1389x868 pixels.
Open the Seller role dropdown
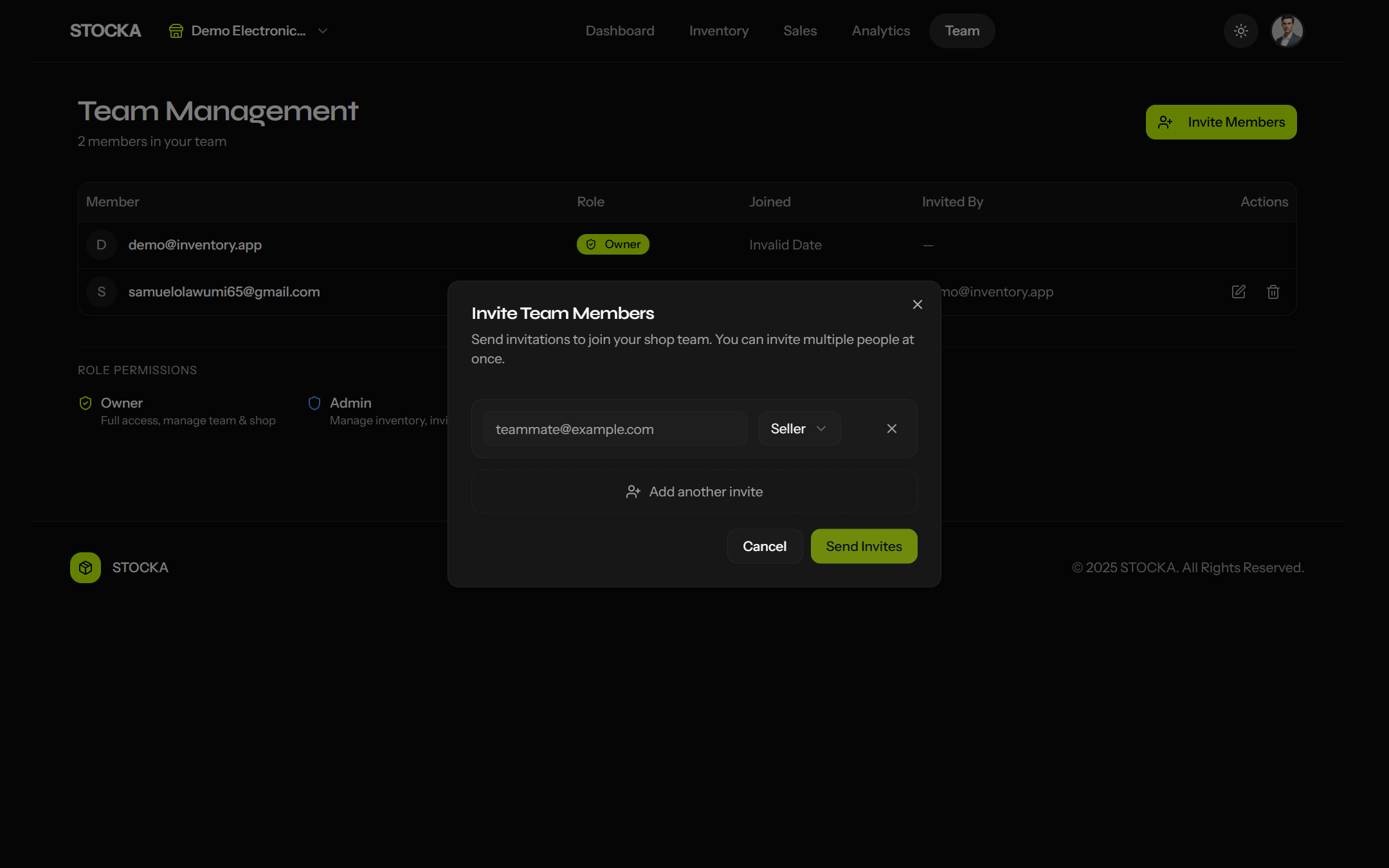[799, 429]
